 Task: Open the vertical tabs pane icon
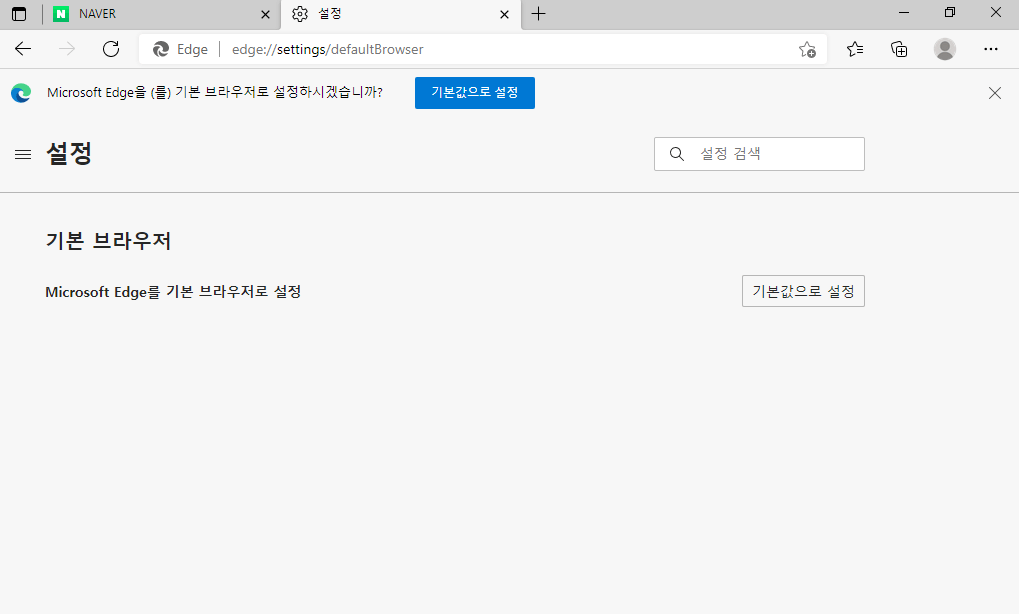[x=19, y=14]
